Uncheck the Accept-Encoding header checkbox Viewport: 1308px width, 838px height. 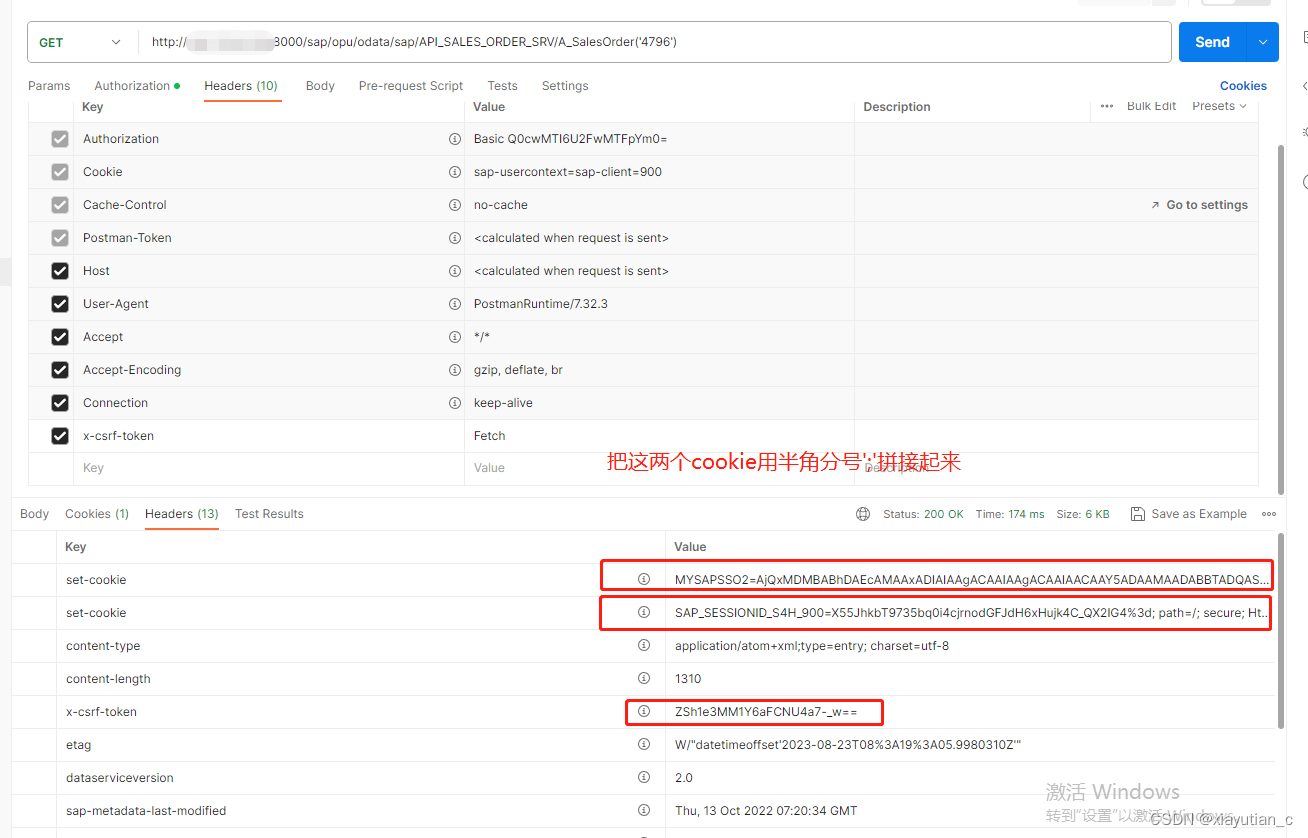pyautogui.click(x=60, y=370)
